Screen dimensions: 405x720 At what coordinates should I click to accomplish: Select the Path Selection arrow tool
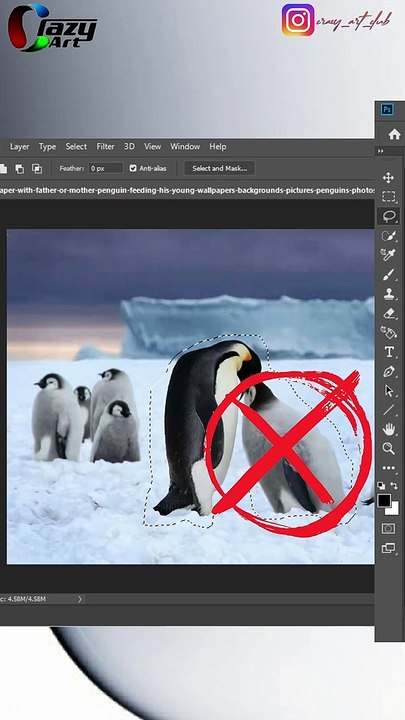pos(388,391)
